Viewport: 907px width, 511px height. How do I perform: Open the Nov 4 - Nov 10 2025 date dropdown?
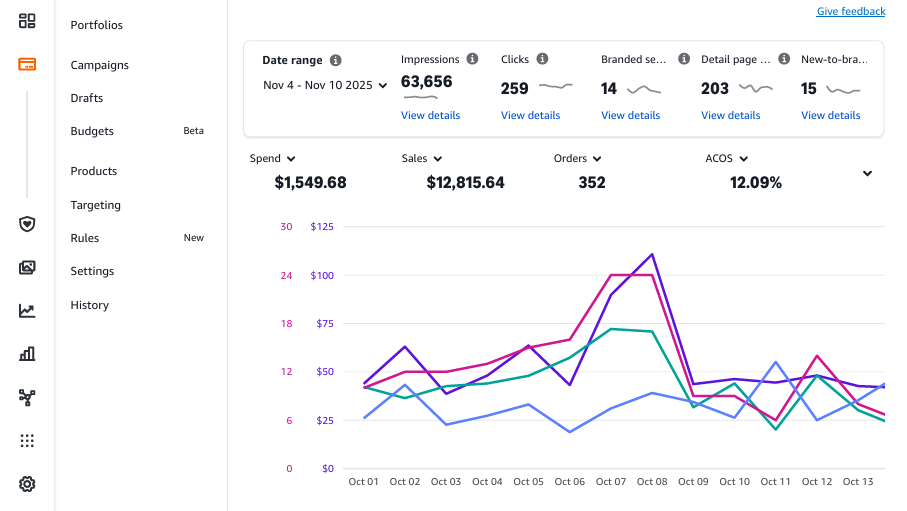coord(324,86)
